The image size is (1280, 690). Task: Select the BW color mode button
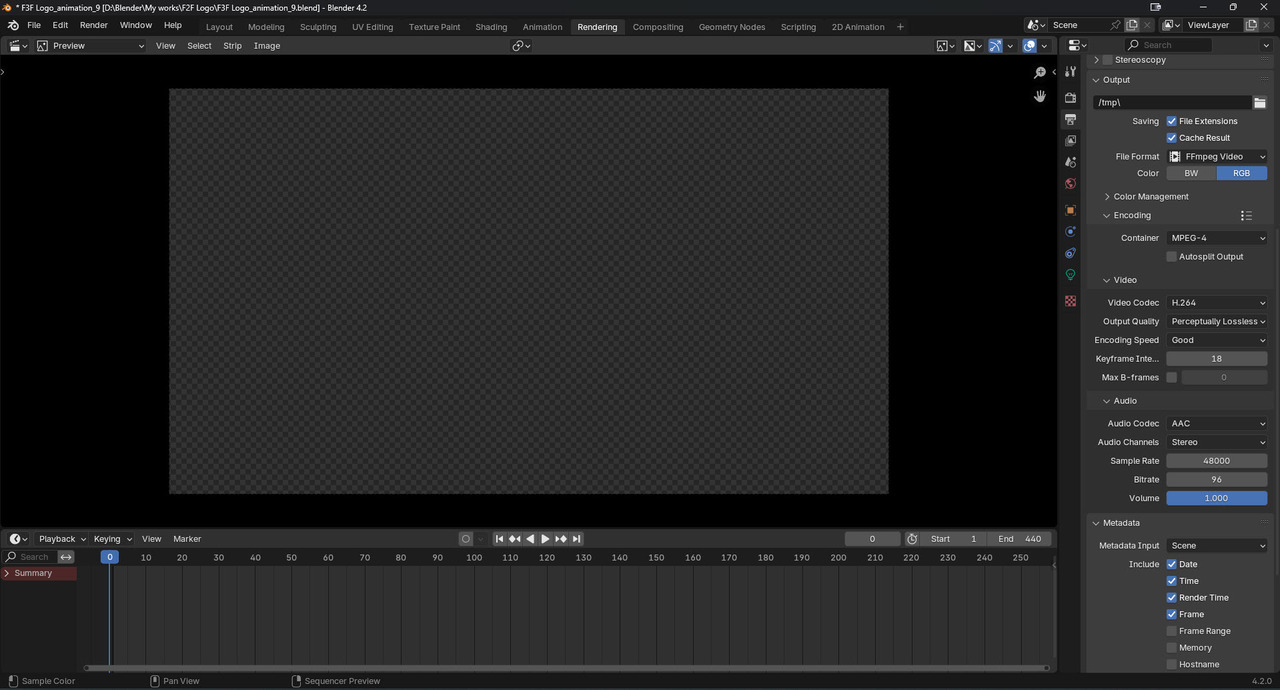1191,173
